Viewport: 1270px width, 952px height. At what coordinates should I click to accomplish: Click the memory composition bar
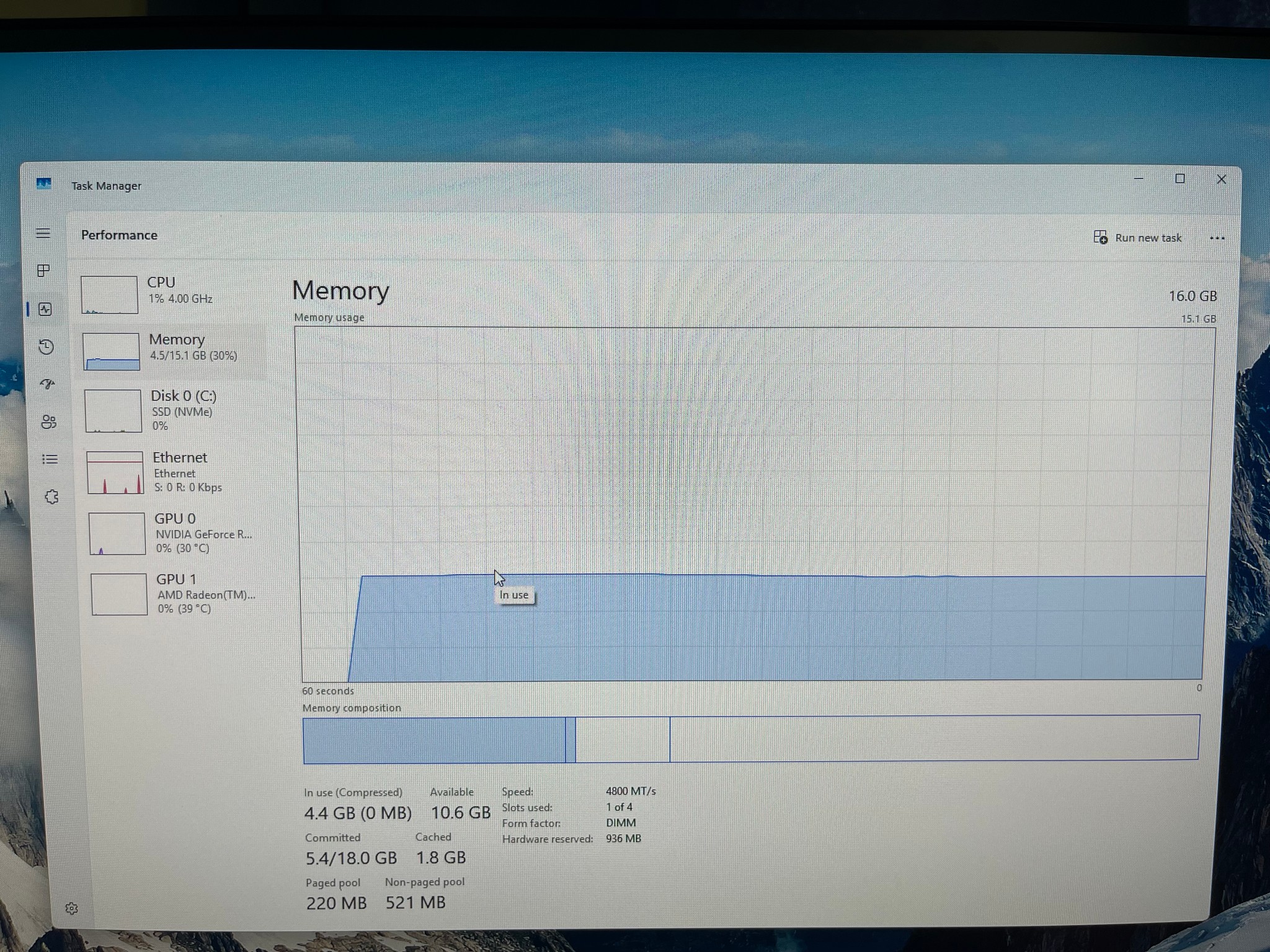click(x=751, y=739)
